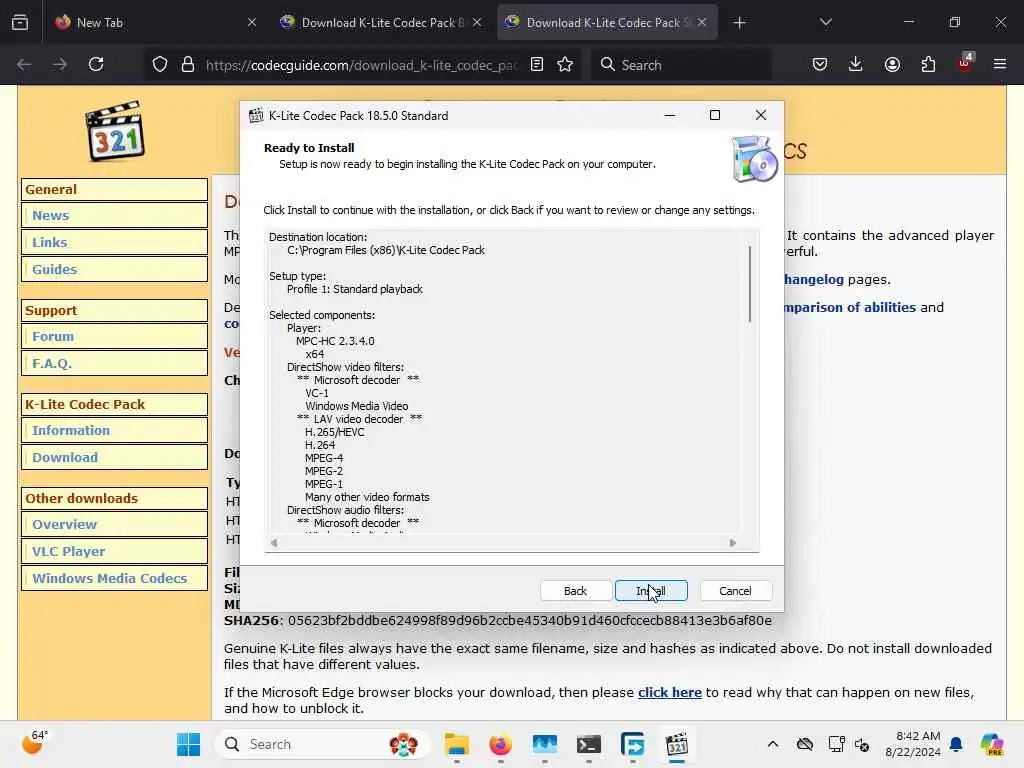Bookmark this page with star icon

click(565, 64)
